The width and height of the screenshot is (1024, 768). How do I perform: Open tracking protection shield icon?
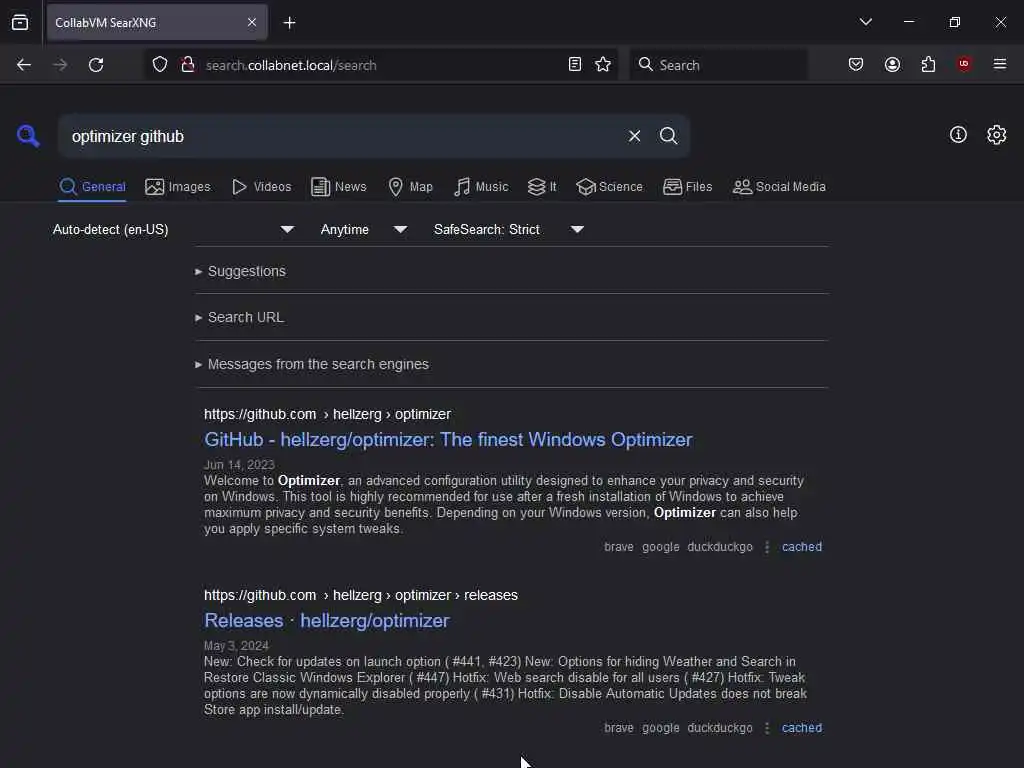[x=160, y=65]
